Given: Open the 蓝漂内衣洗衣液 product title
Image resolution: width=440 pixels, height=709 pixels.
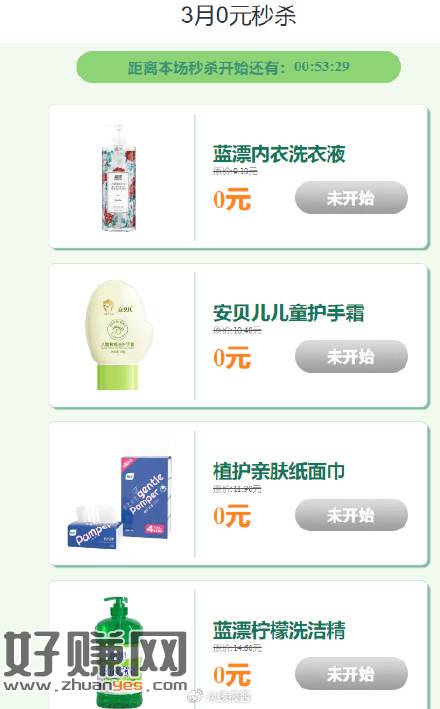Looking at the screenshot, I should point(279,154).
